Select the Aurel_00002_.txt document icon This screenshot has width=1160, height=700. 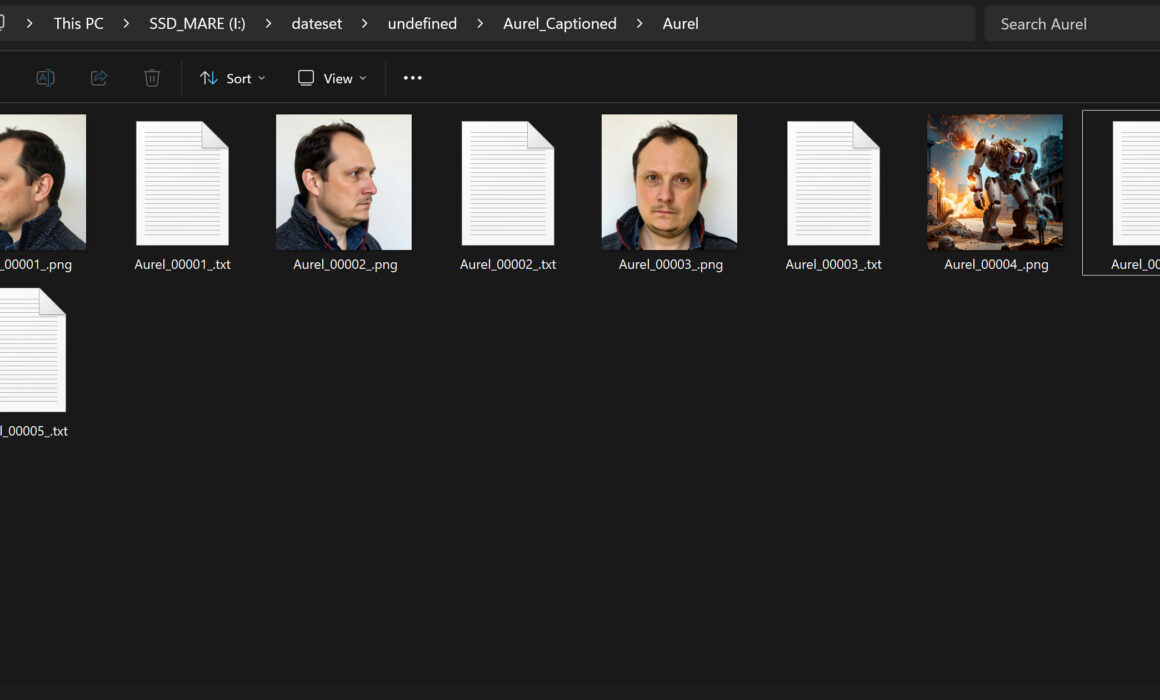point(508,183)
